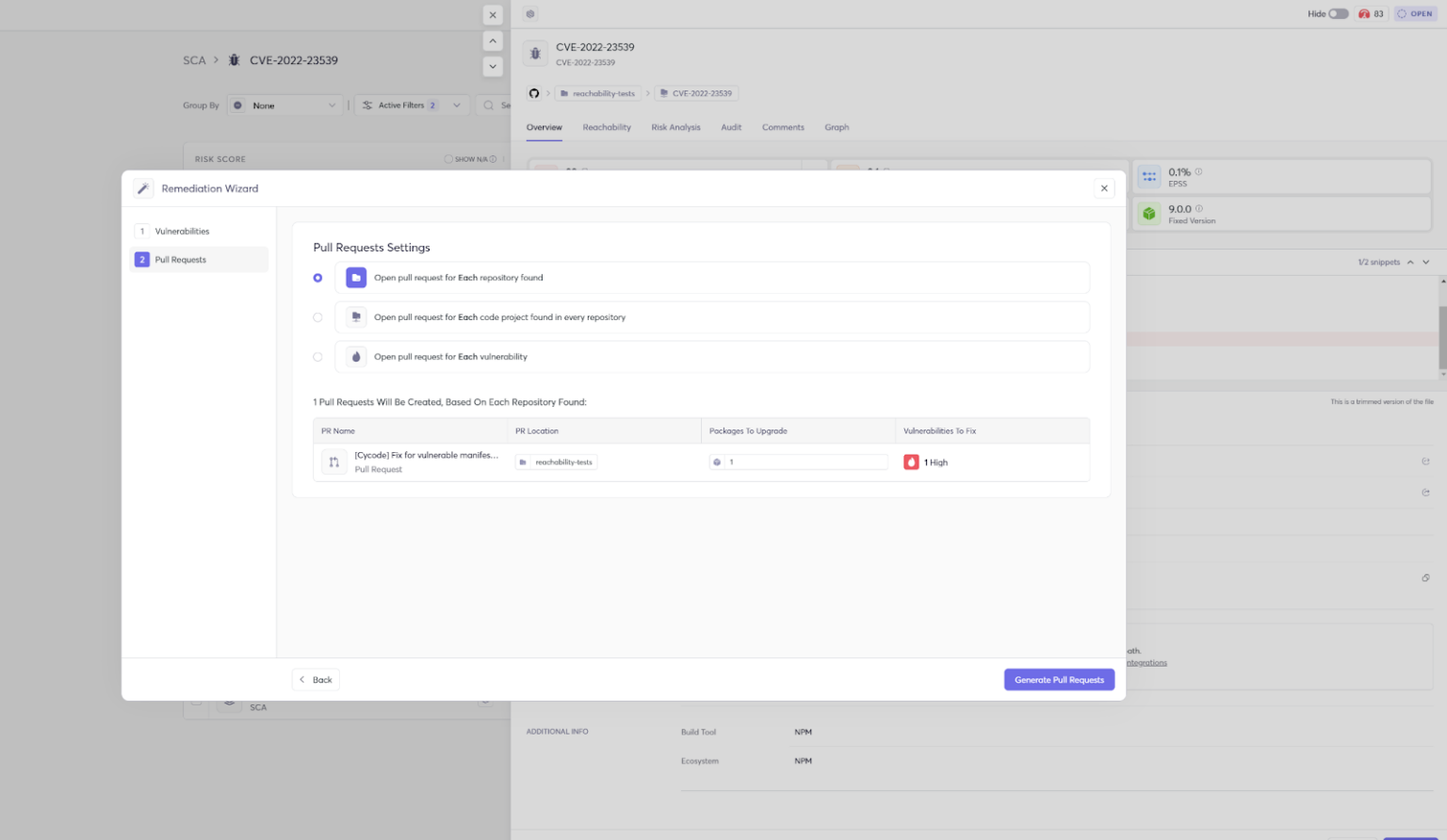This screenshot has height=840, width=1447.
Task: Select 'Each code project' radio option
Action: [x=317, y=317]
